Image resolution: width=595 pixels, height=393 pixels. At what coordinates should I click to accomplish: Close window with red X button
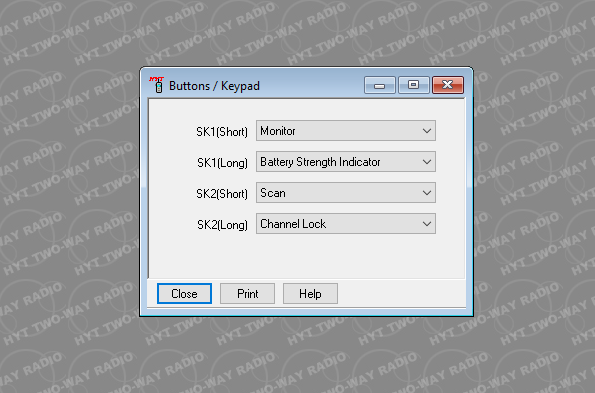tap(448, 85)
